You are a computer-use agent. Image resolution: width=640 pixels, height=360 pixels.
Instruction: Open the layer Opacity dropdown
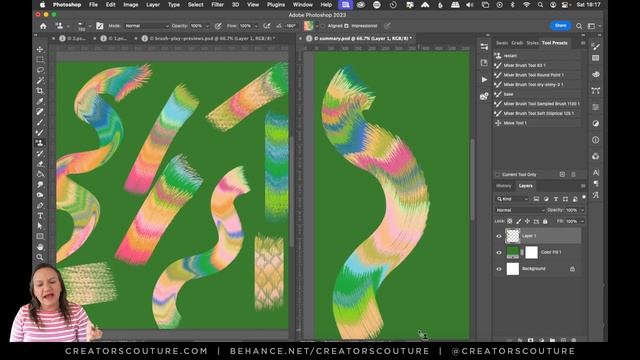pyautogui.click(x=582, y=210)
